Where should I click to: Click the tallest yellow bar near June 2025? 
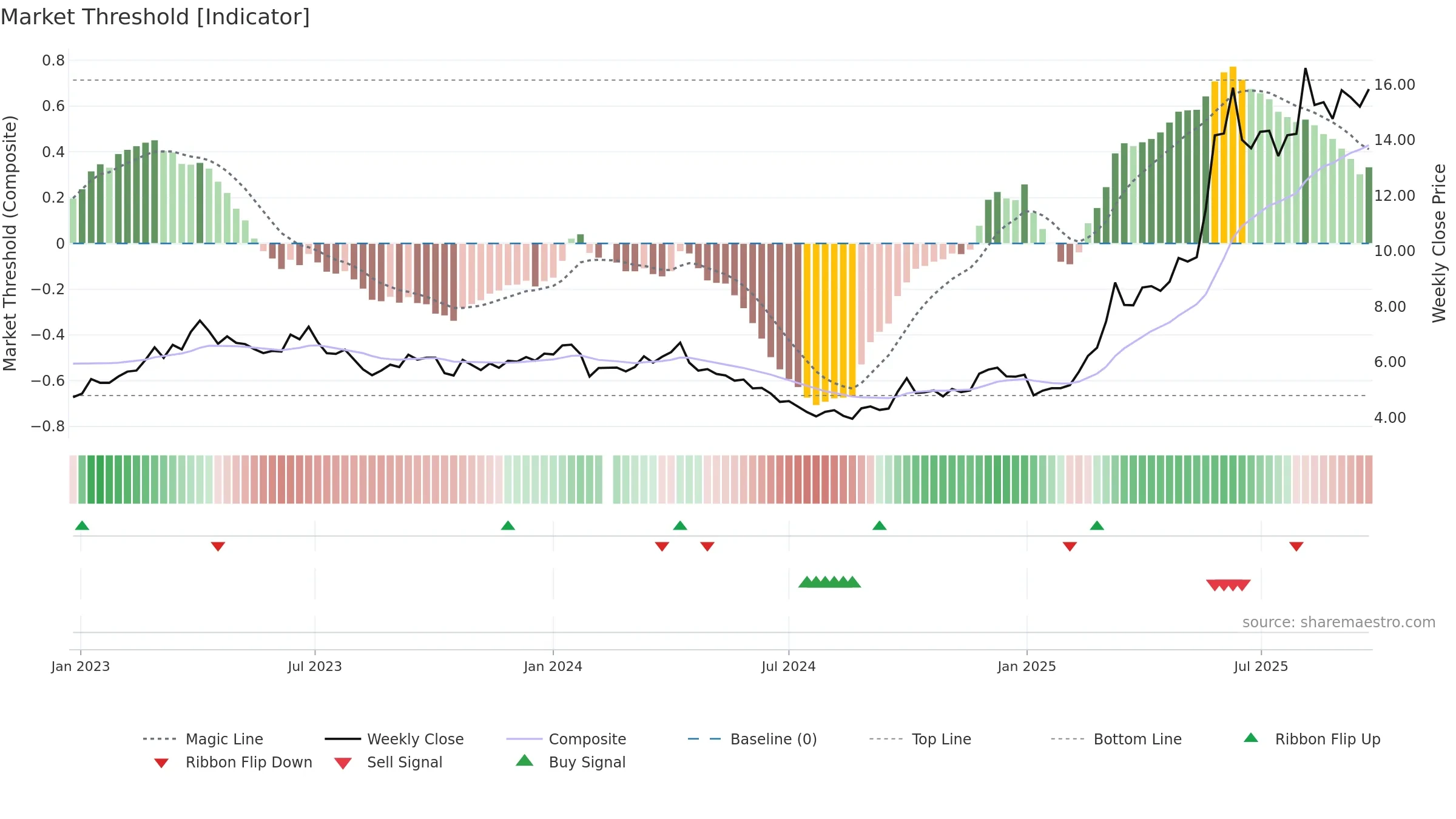click(1233, 155)
